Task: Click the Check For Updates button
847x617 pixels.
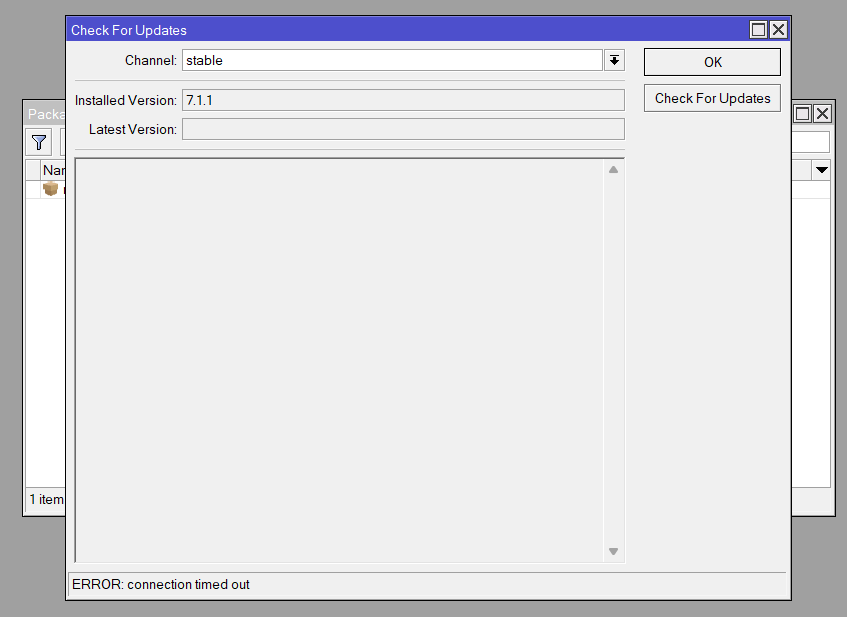Action: (712, 98)
